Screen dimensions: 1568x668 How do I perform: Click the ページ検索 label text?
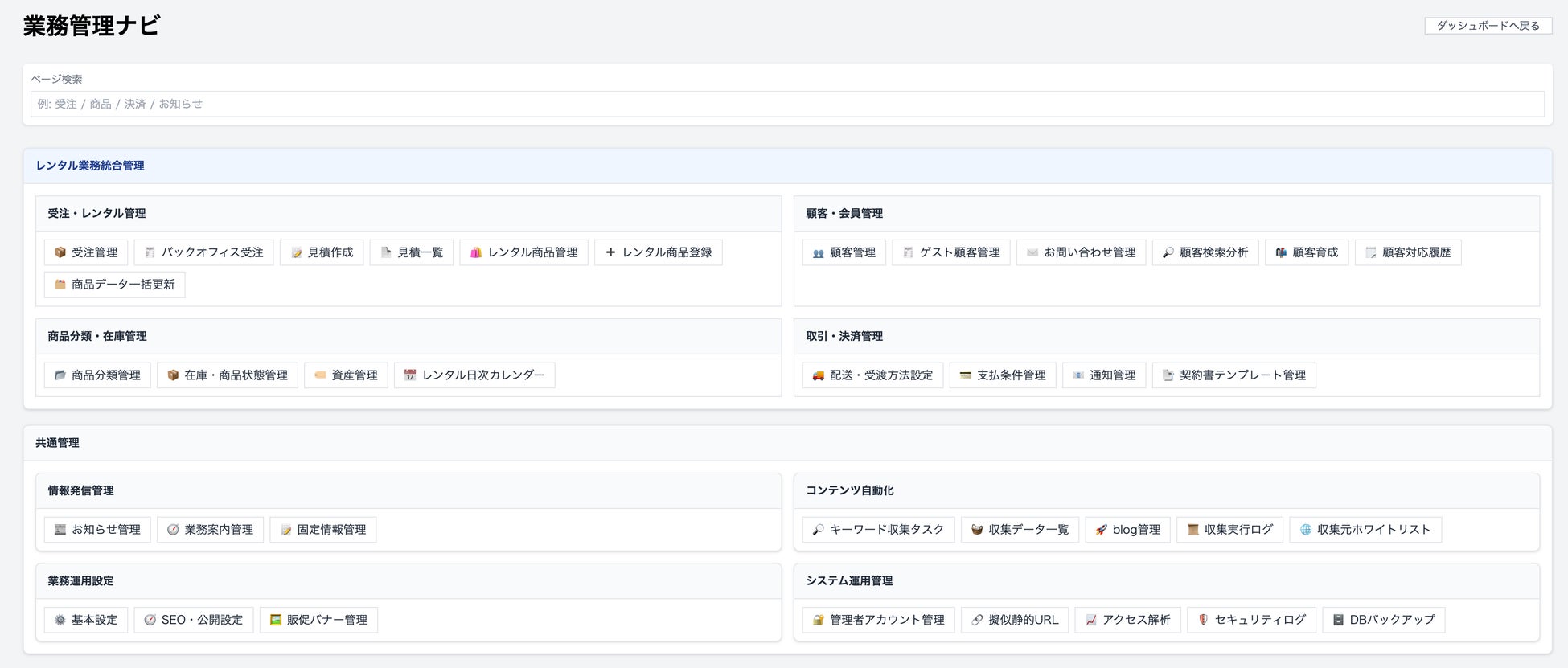pos(56,79)
